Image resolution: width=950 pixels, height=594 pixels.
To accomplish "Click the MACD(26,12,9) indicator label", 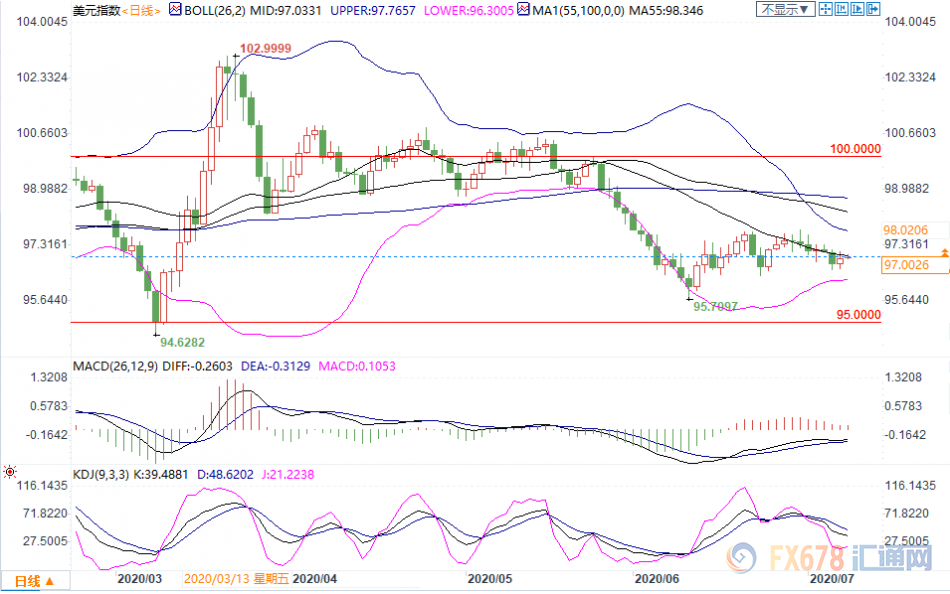I will [116, 366].
